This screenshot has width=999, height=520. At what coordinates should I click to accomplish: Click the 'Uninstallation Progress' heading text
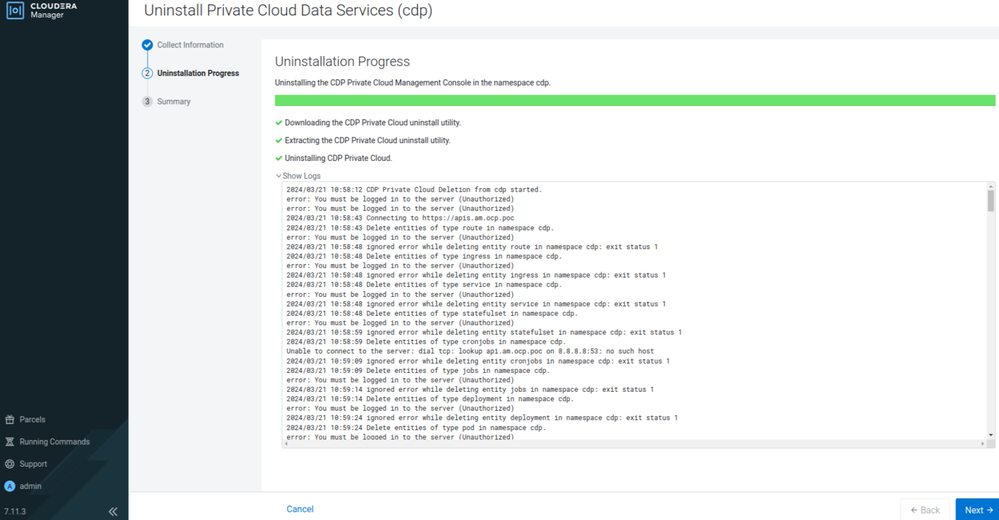342,61
